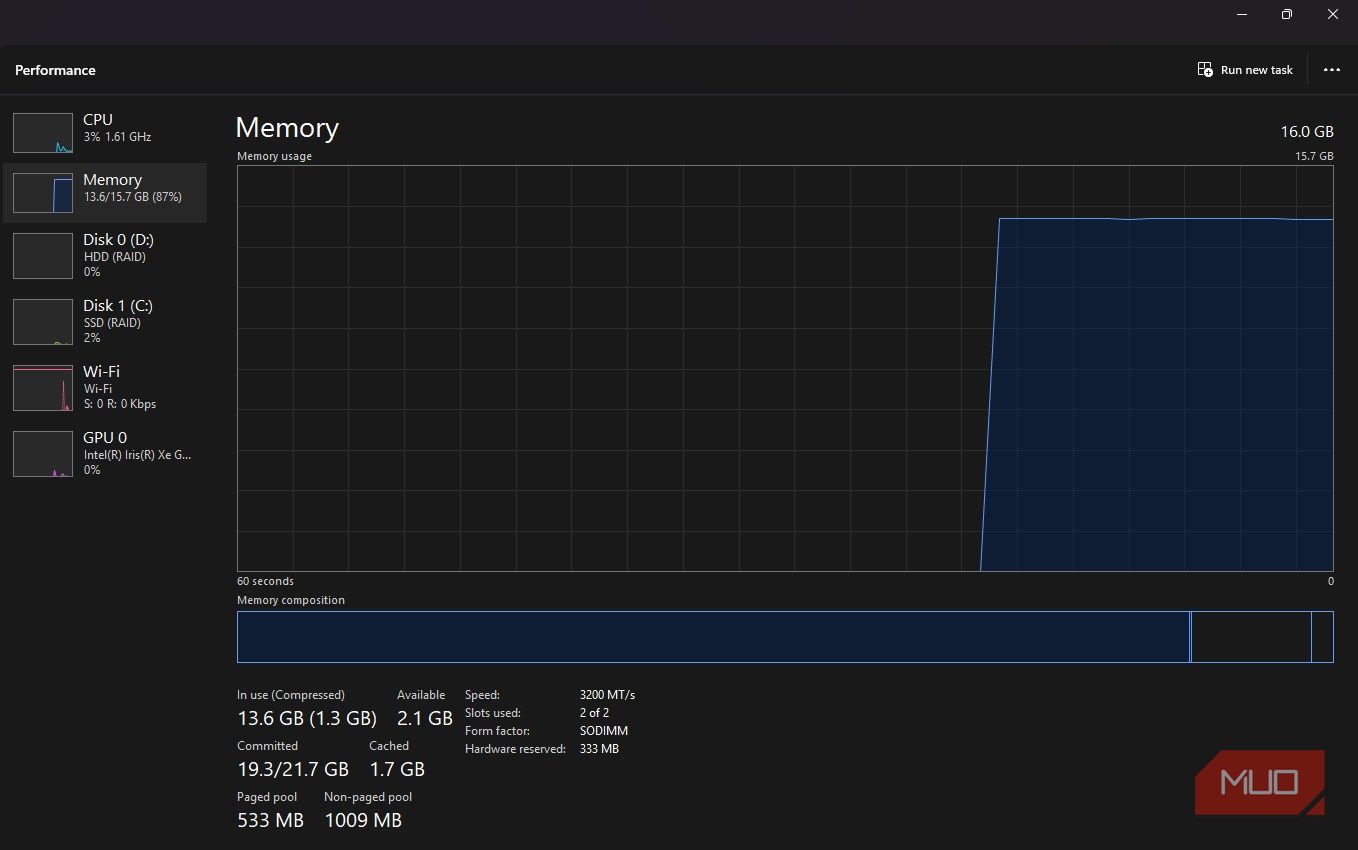Click the 333 MB hardware reserved value
1358x850 pixels.
(599, 749)
